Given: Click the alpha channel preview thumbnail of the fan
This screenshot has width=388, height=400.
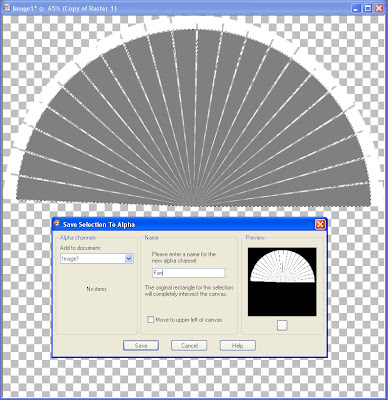Looking at the screenshot, I should point(282,282).
